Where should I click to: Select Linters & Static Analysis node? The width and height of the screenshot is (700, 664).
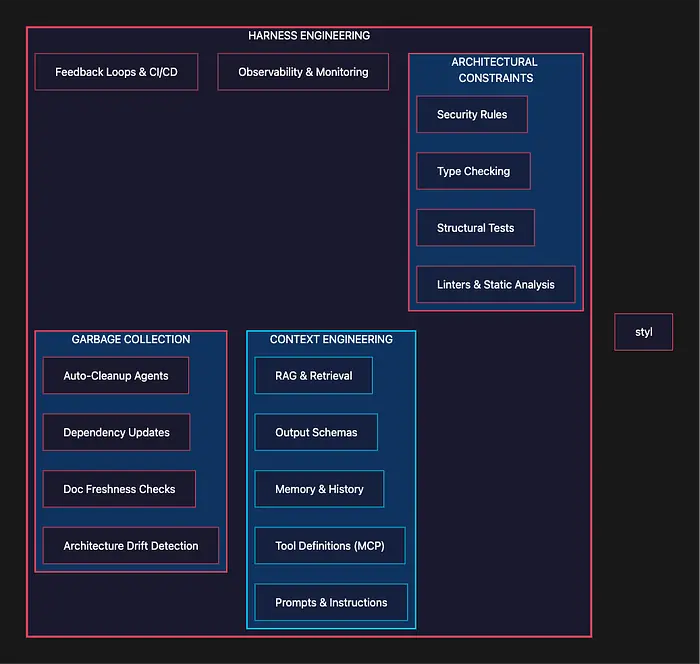[x=495, y=285]
